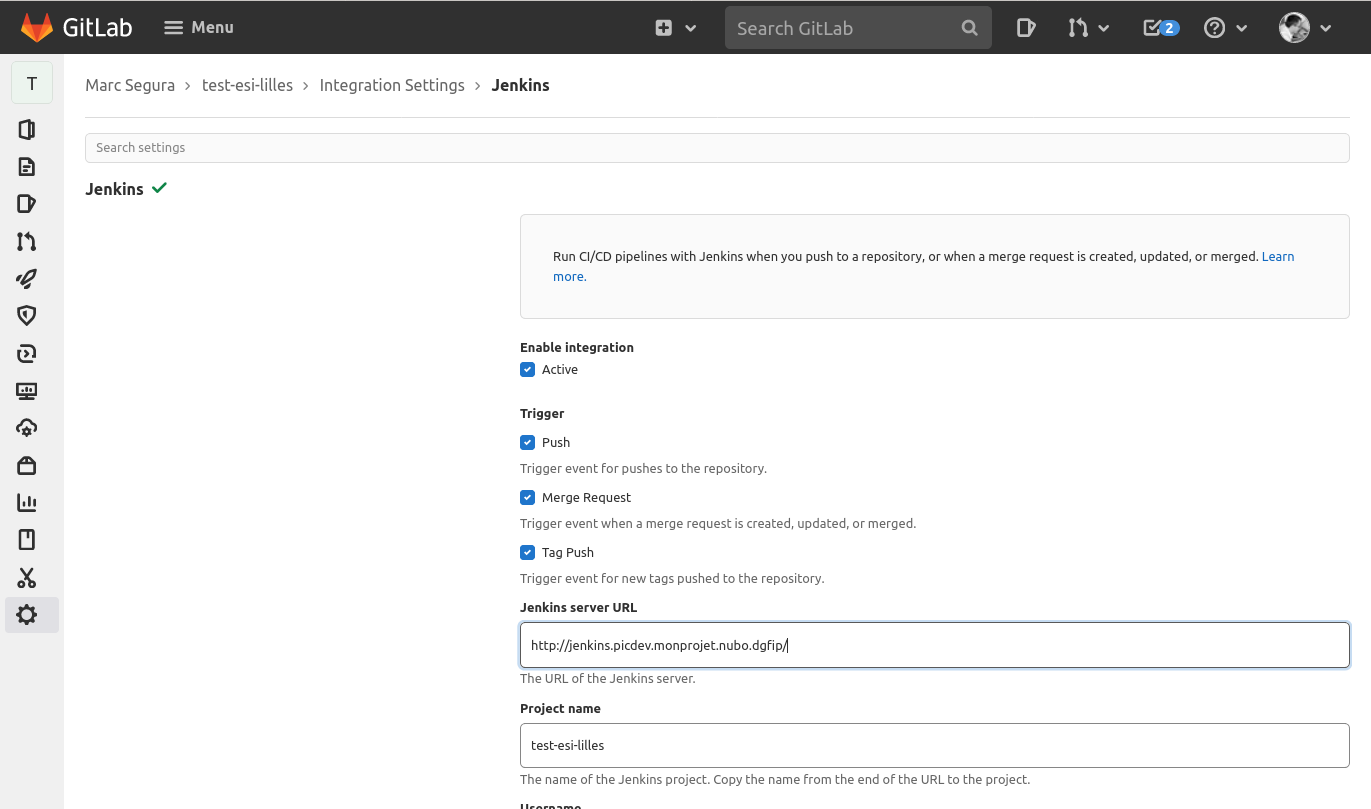This screenshot has height=809, width=1371.
Task: Open Monitor icon in sidebar
Action: (x=27, y=391)
